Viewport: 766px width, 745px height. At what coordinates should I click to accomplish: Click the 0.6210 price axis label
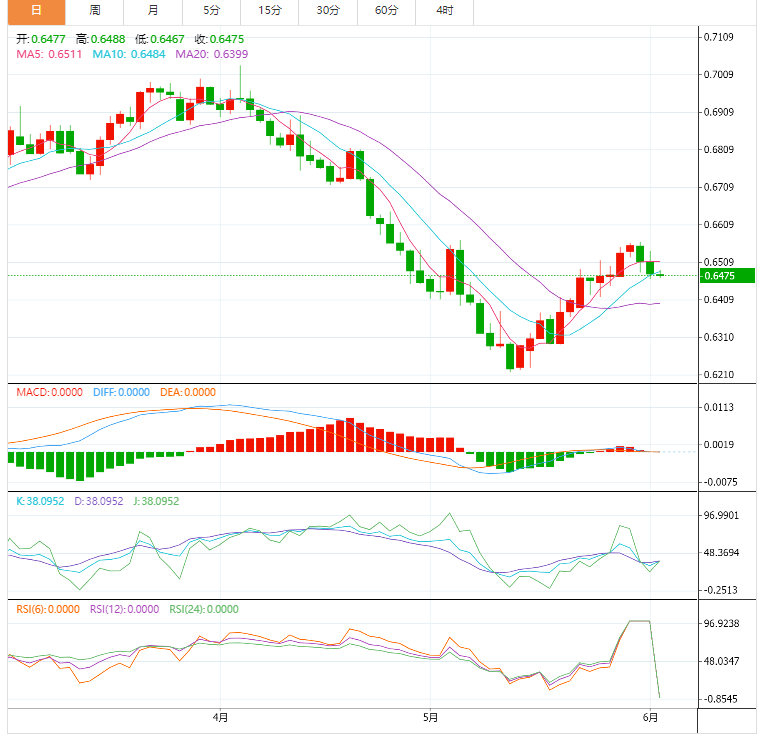coord(719,375)
